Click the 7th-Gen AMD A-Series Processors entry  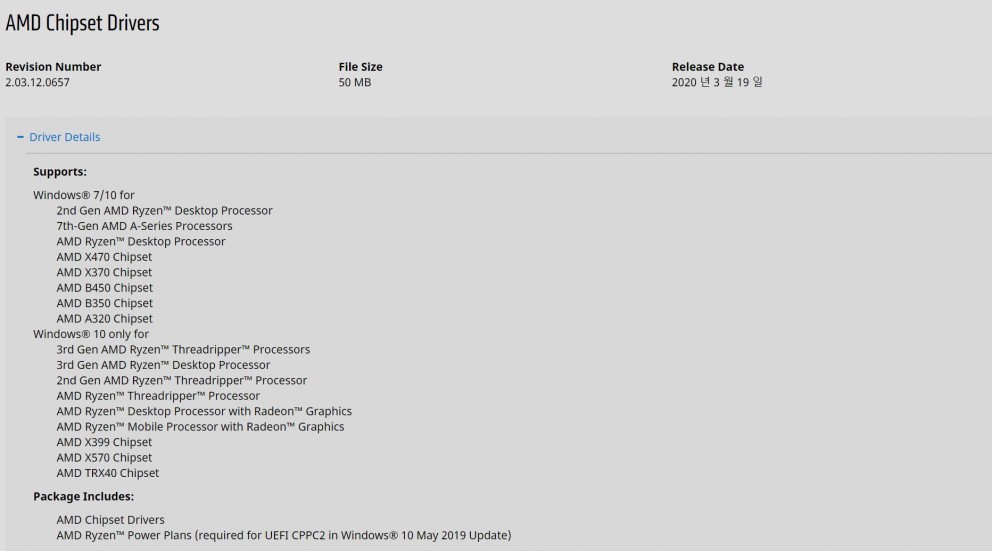tap(144, 226)
